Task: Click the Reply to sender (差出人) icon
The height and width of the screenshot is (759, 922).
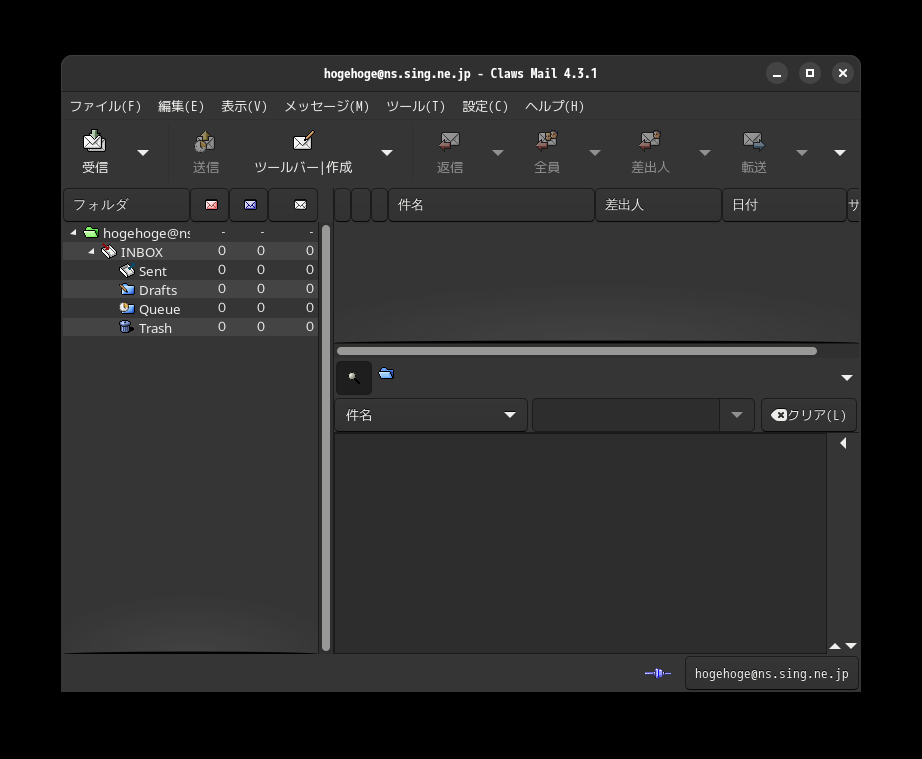Action: [x=650, y=142]
